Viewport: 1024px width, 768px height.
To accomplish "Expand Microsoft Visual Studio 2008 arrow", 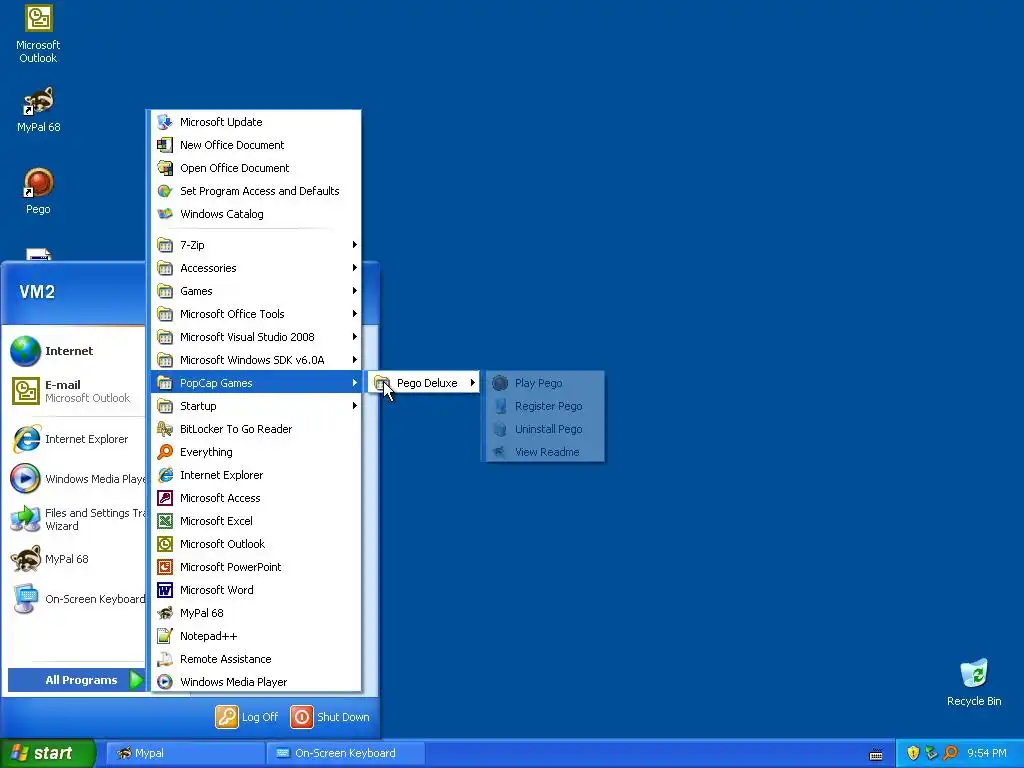I will coord(355,337).
